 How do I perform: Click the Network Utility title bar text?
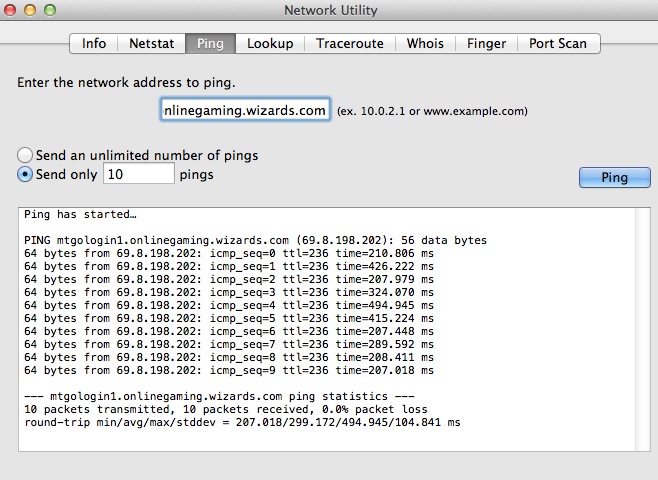328,11
